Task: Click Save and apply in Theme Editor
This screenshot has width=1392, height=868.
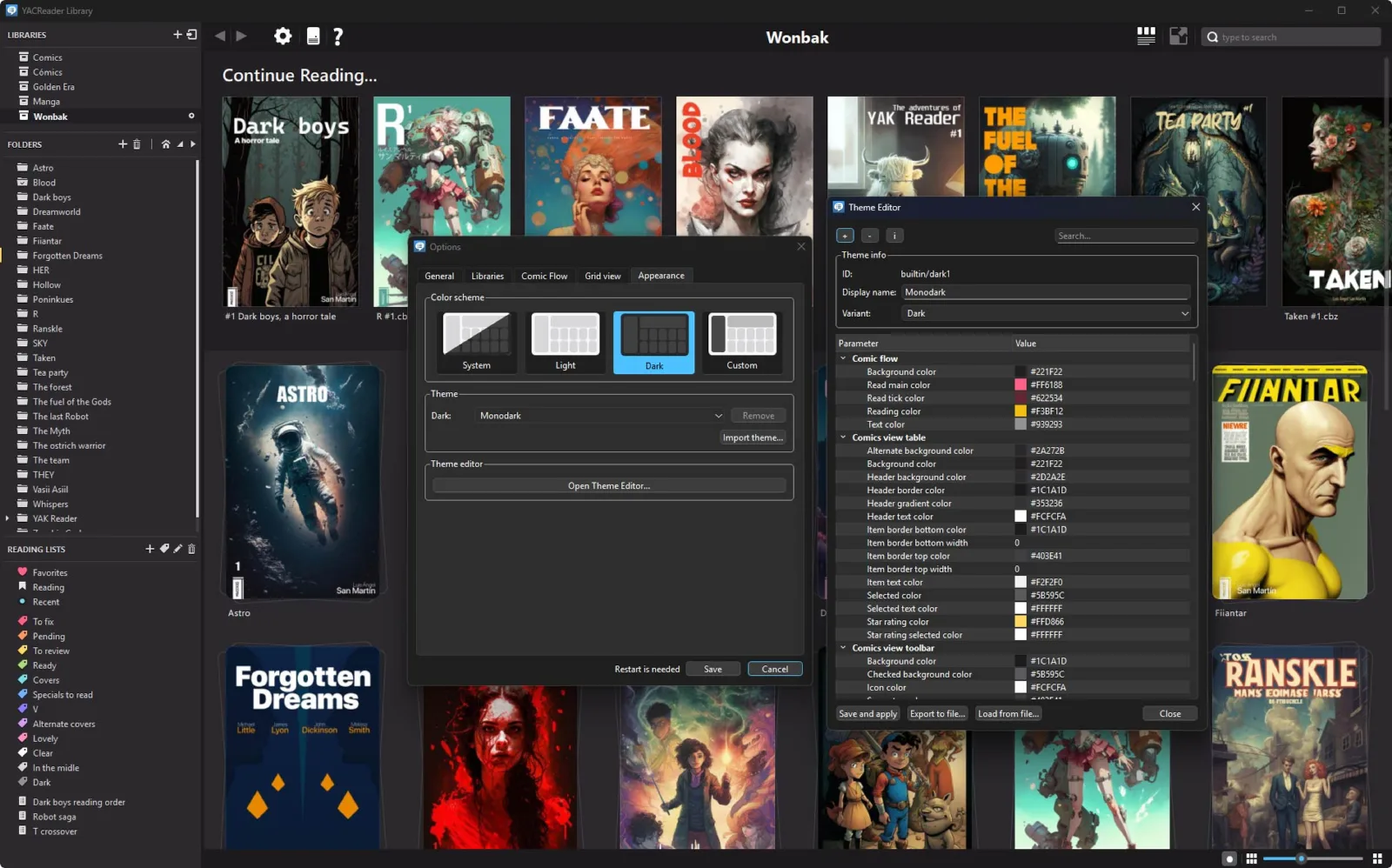Action: (867, 714)
